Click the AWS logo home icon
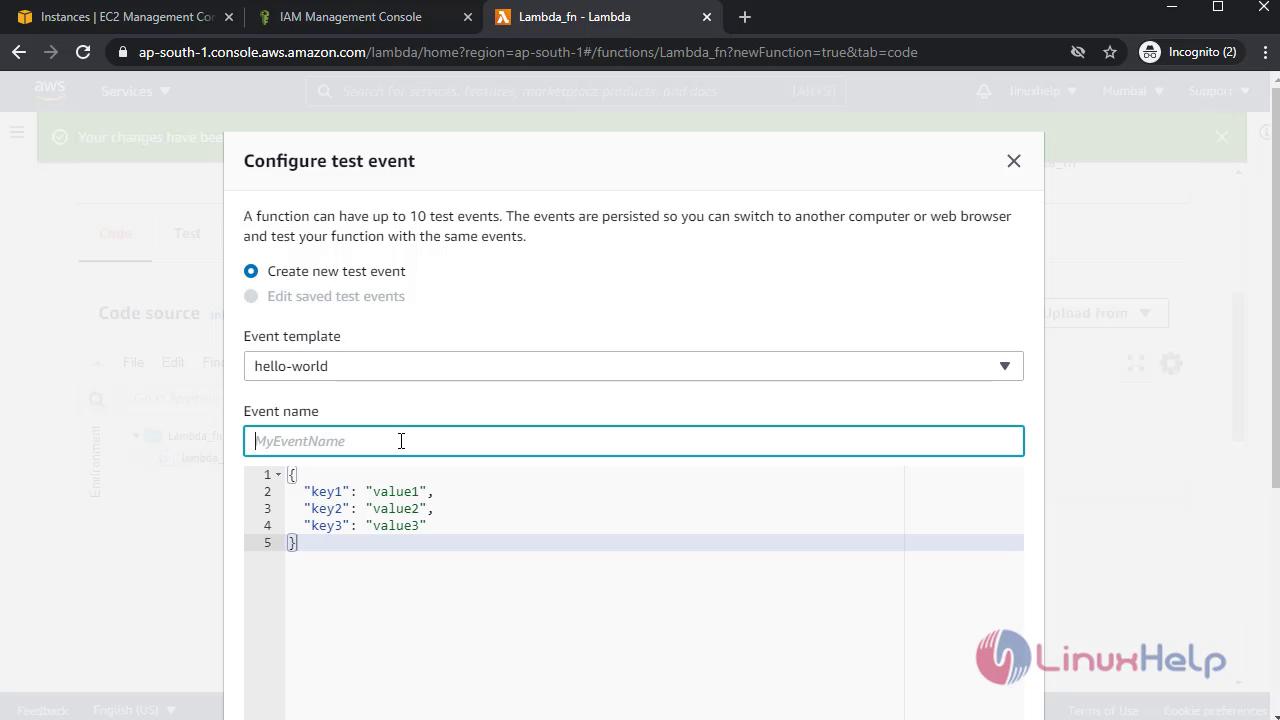Viewport: 1280px width, 720px height. click(50, 91)
